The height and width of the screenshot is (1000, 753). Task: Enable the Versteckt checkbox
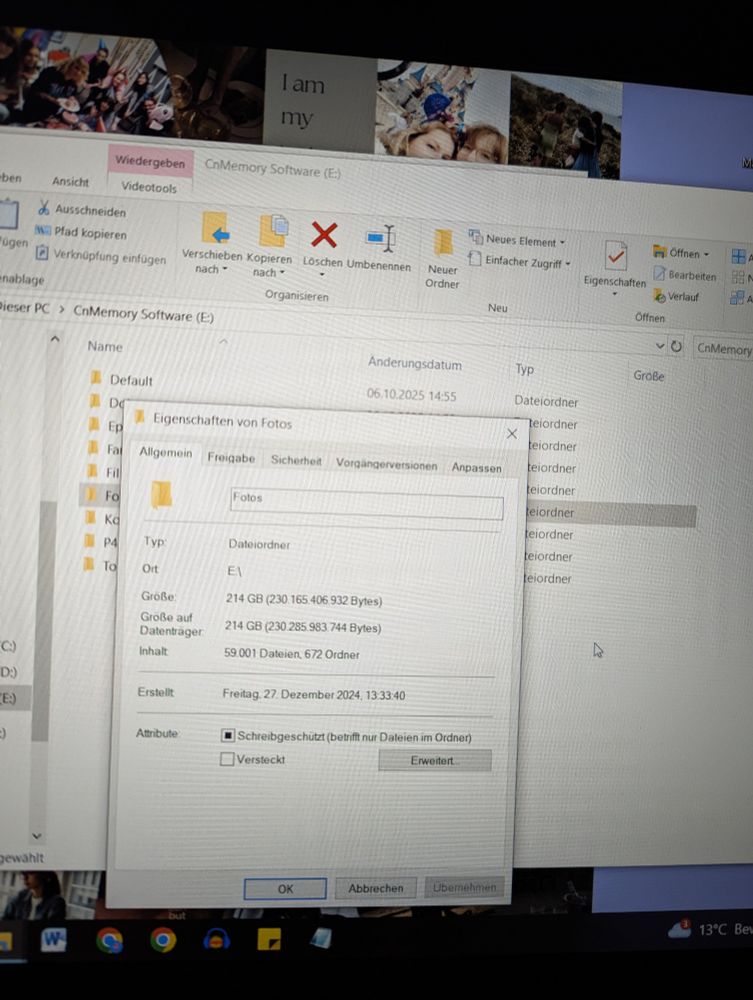click(x=226, y=759)
